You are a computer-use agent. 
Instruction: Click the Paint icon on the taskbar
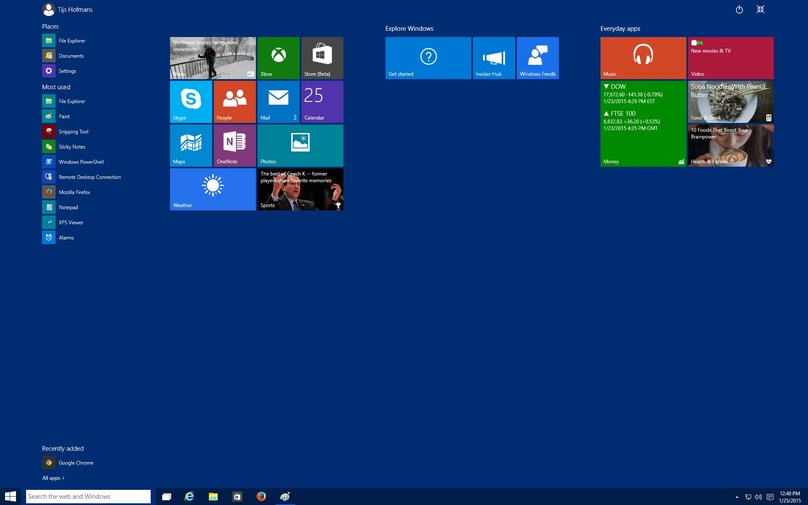[x=284, y=496]
